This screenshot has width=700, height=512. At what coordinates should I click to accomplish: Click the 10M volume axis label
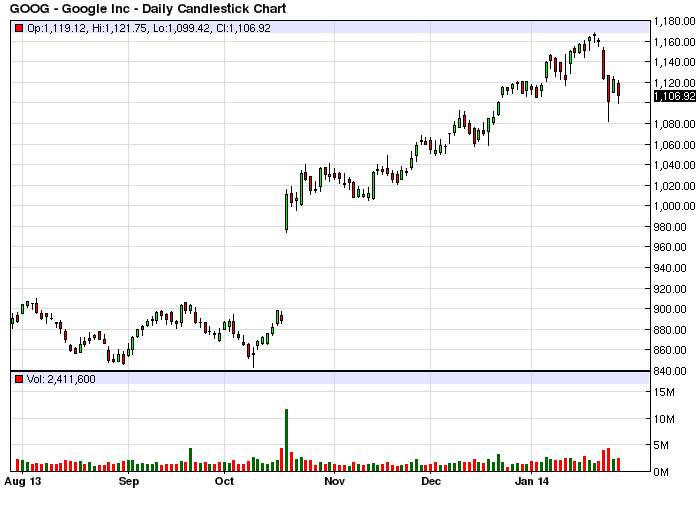point(664,419)
